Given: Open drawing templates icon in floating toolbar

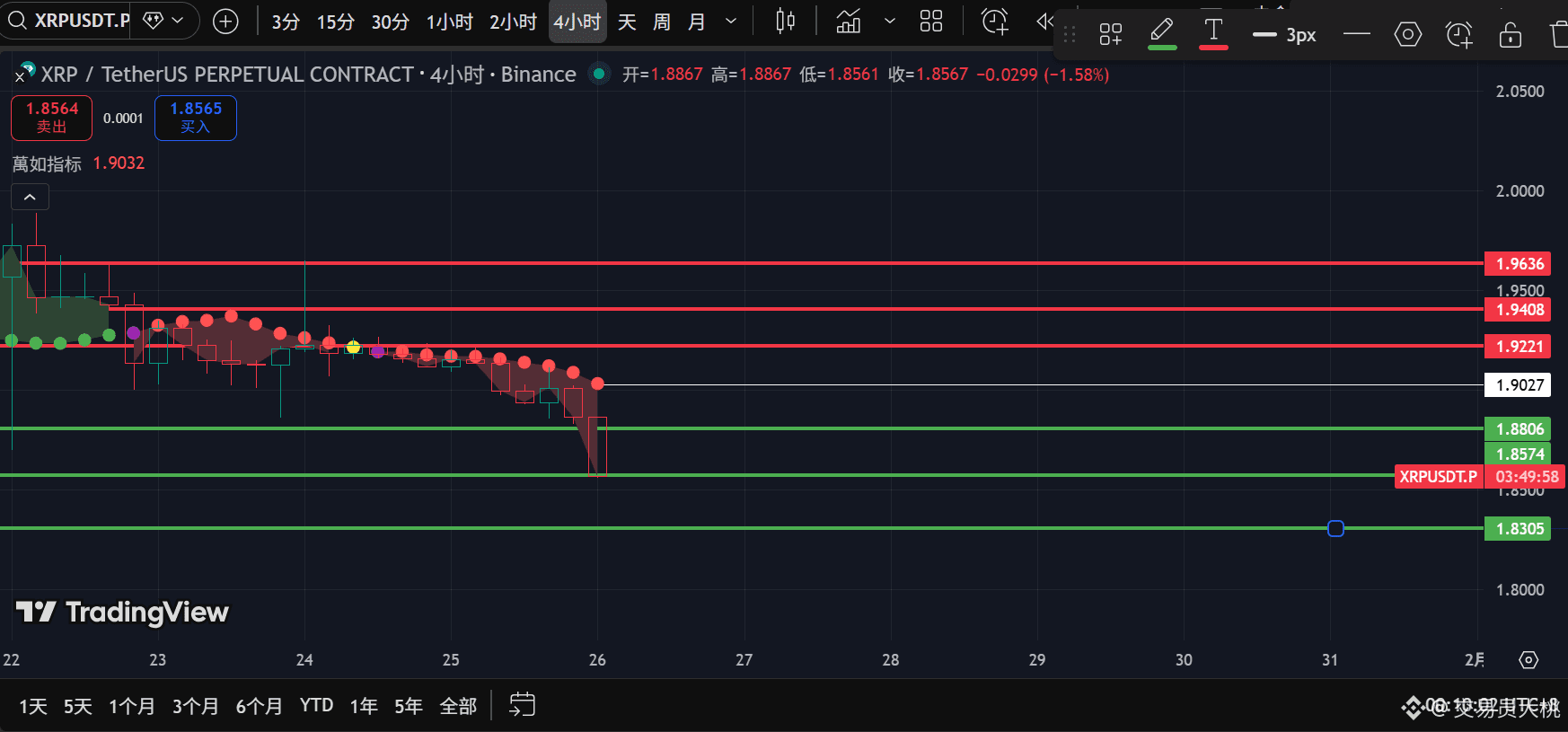Looking at the screenshot, I should click(1111, 35).
